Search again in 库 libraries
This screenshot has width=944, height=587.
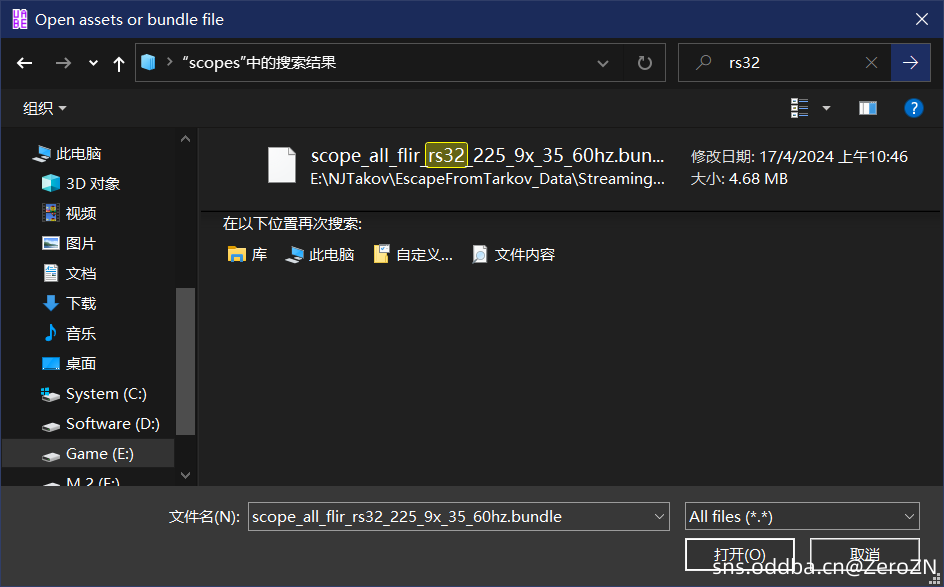pyautogui.click(x=248, y=255)
